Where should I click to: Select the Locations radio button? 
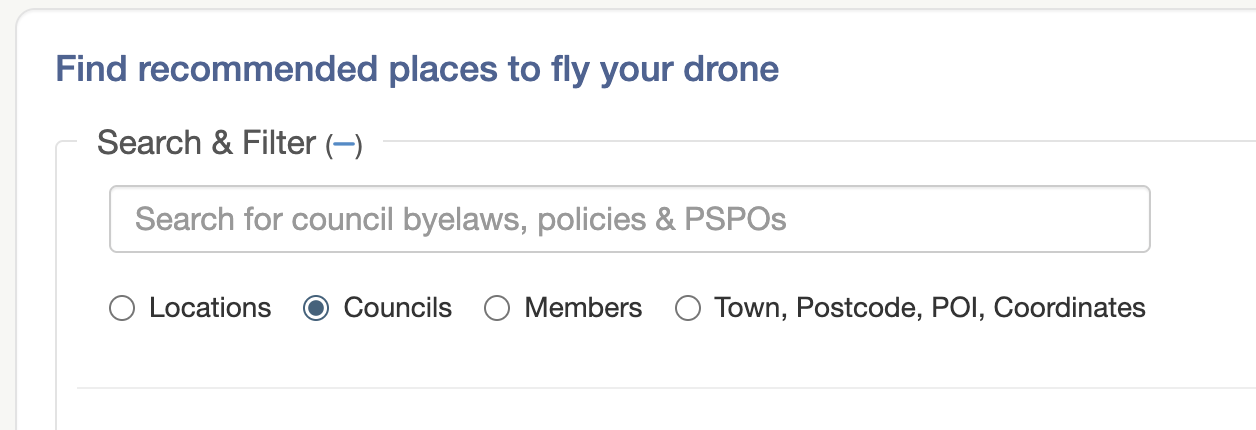pyautogui.click(x=122, y=309)
